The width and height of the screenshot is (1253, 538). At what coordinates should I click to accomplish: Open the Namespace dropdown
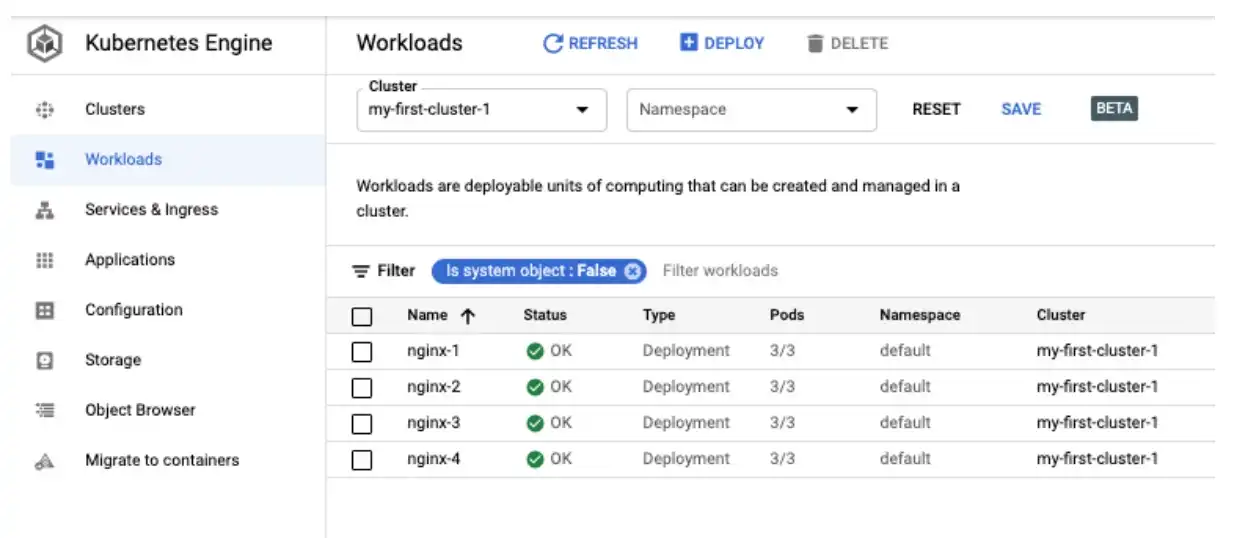point(751,110)
